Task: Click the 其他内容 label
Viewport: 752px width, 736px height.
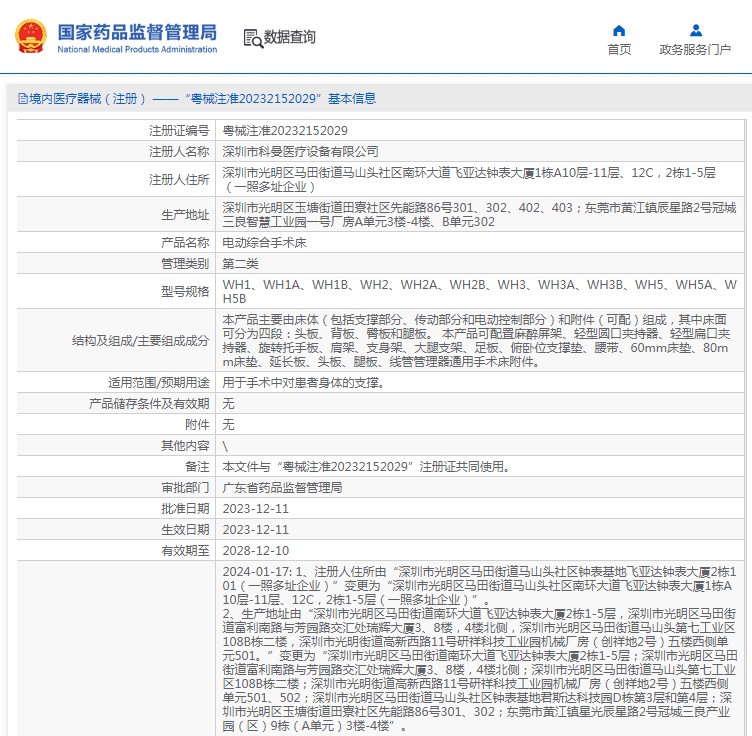Action: click(x=185, y=446)
